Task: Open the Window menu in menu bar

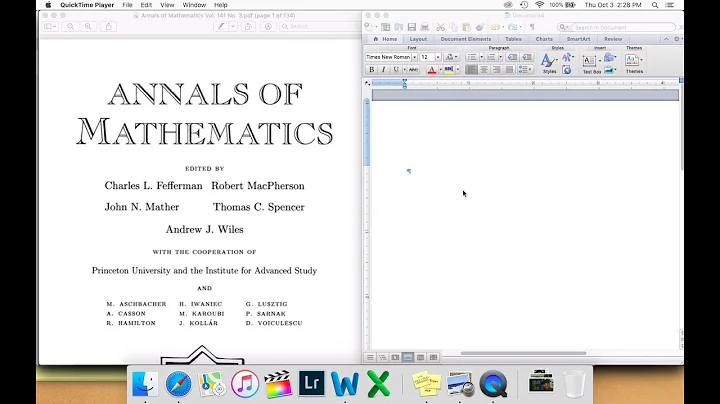Action: pyautogui.click(x=194, y=5)
